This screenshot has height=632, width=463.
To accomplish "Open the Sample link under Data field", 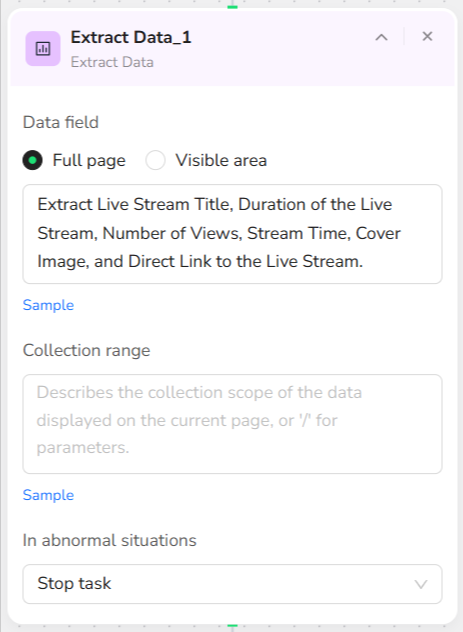I will click(x=48, y=305).
